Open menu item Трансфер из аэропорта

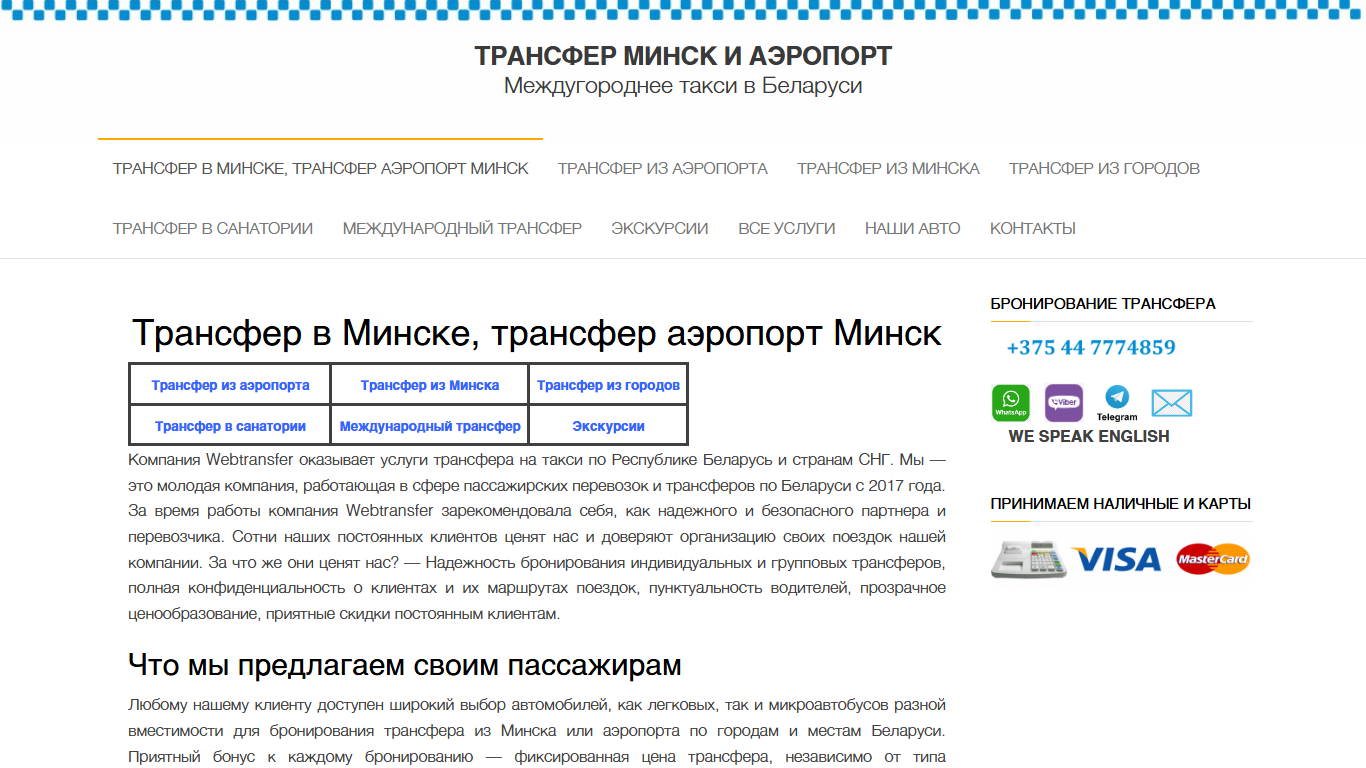pyautogui.click(x=663, y=168)
